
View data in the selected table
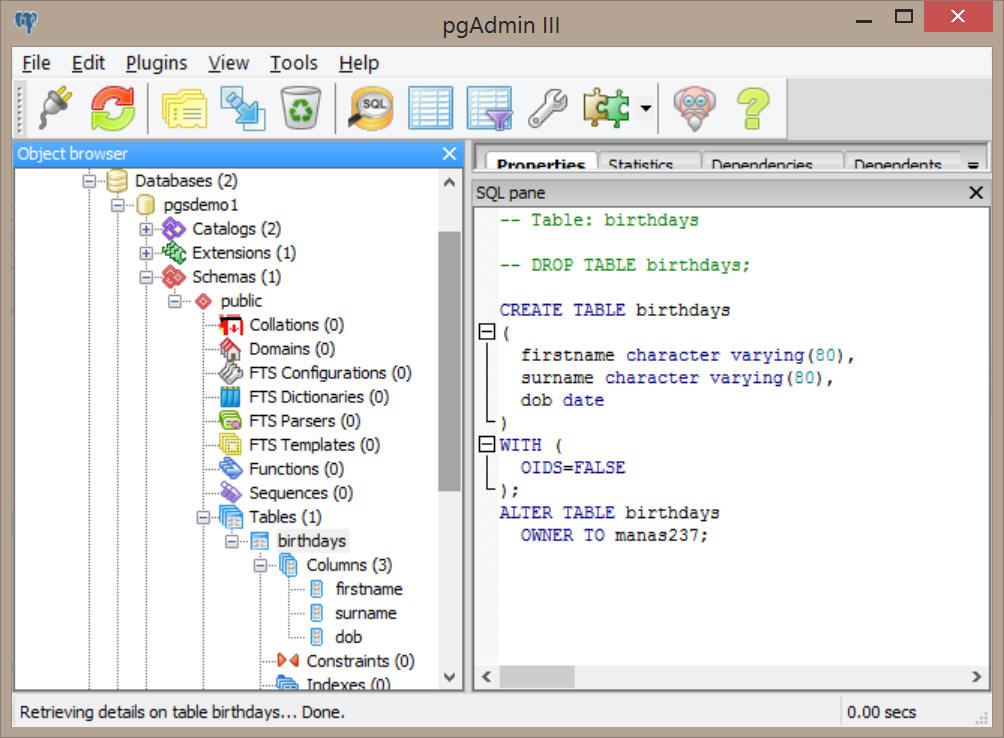430,108
